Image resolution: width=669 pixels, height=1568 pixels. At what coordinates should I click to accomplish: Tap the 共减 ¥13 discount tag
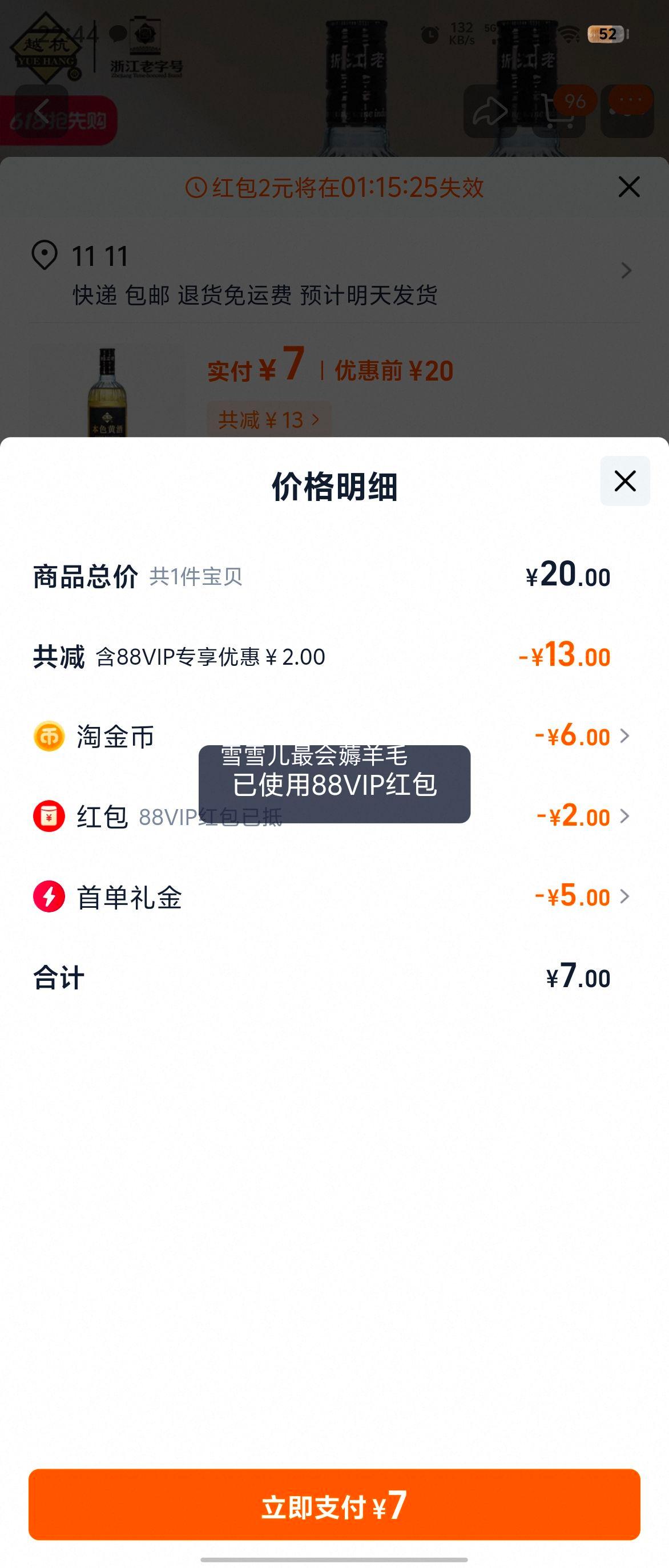point(269,419)
